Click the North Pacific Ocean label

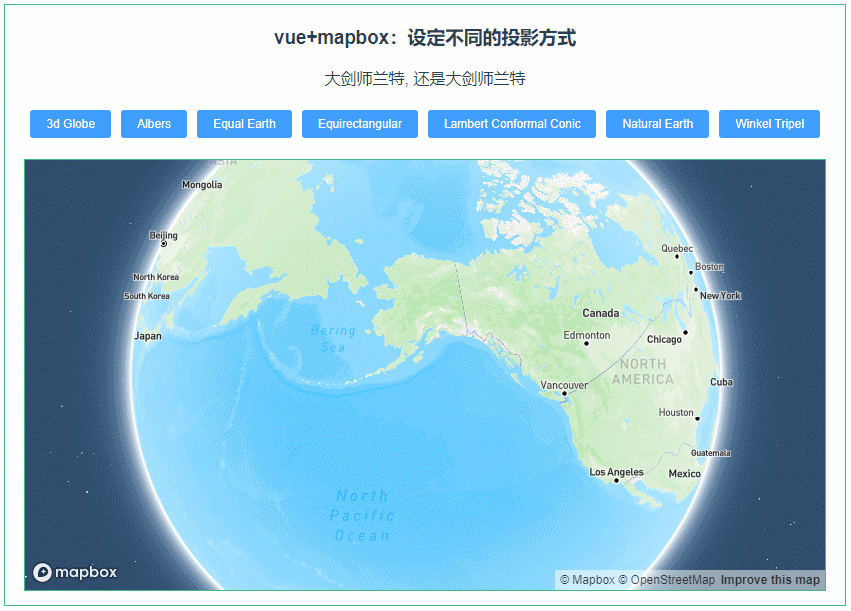coord(362,515)
